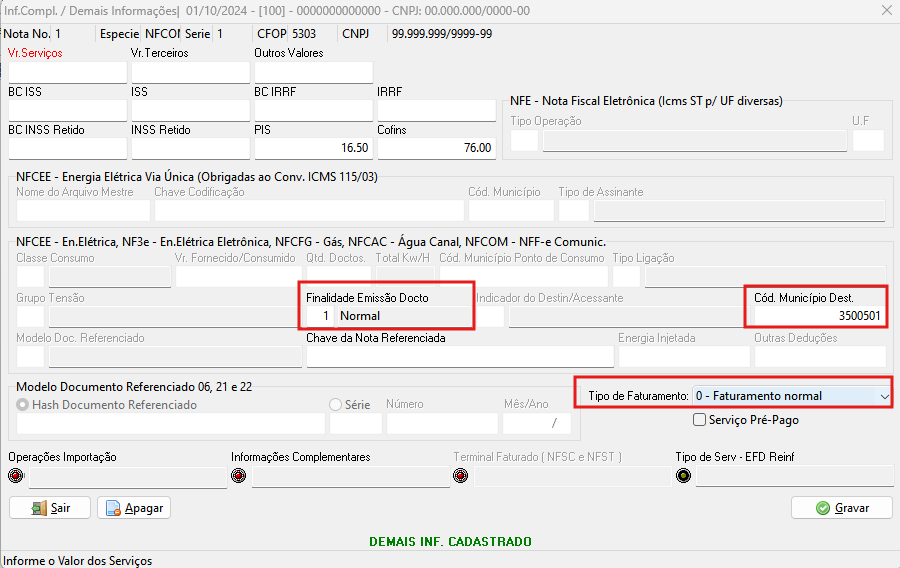Click the Operações Importação text field
Viewport: 900px width, 568px height.
tap(128, 477)
